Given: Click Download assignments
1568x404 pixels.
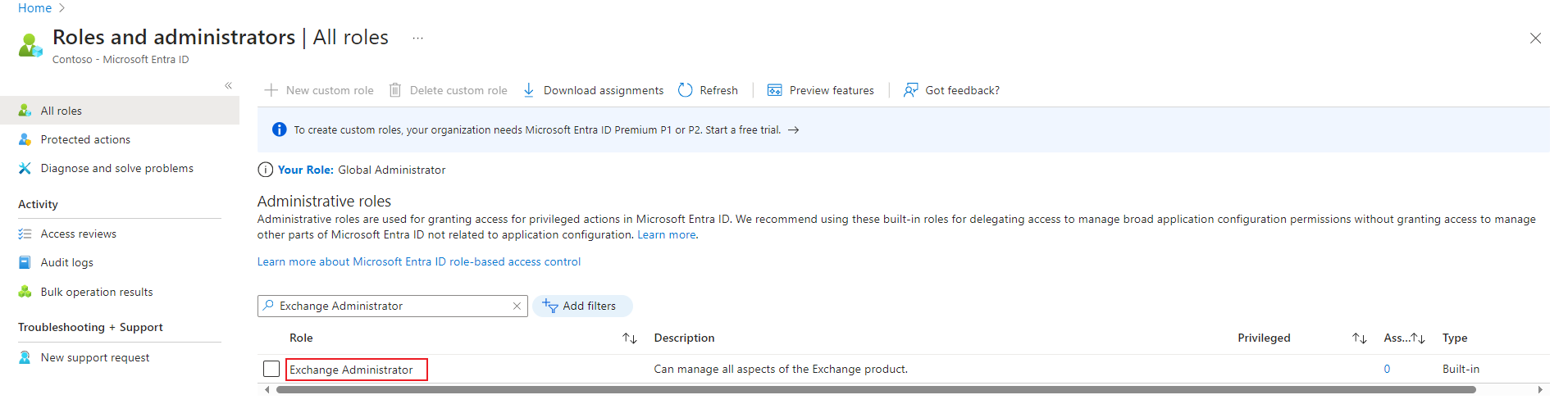Looking at the screenshot, I should tap(593, 90).
